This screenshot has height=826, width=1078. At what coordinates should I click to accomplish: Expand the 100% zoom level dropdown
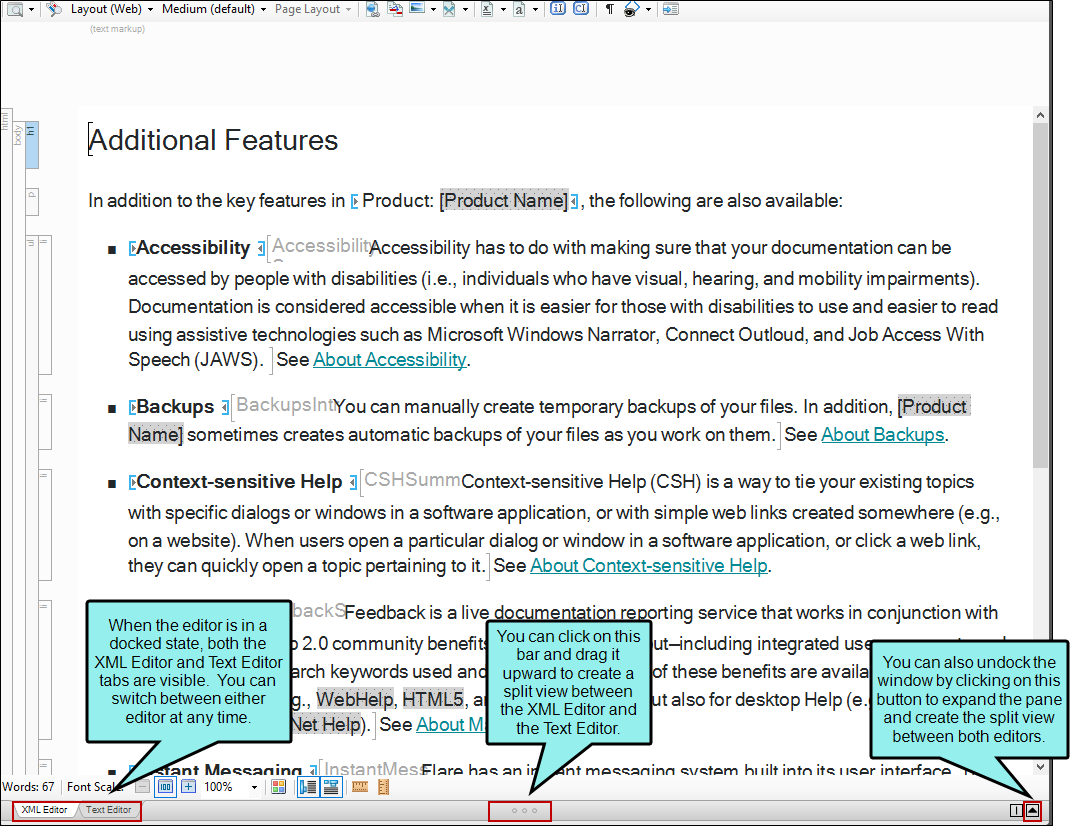click(x=254, y=788)
